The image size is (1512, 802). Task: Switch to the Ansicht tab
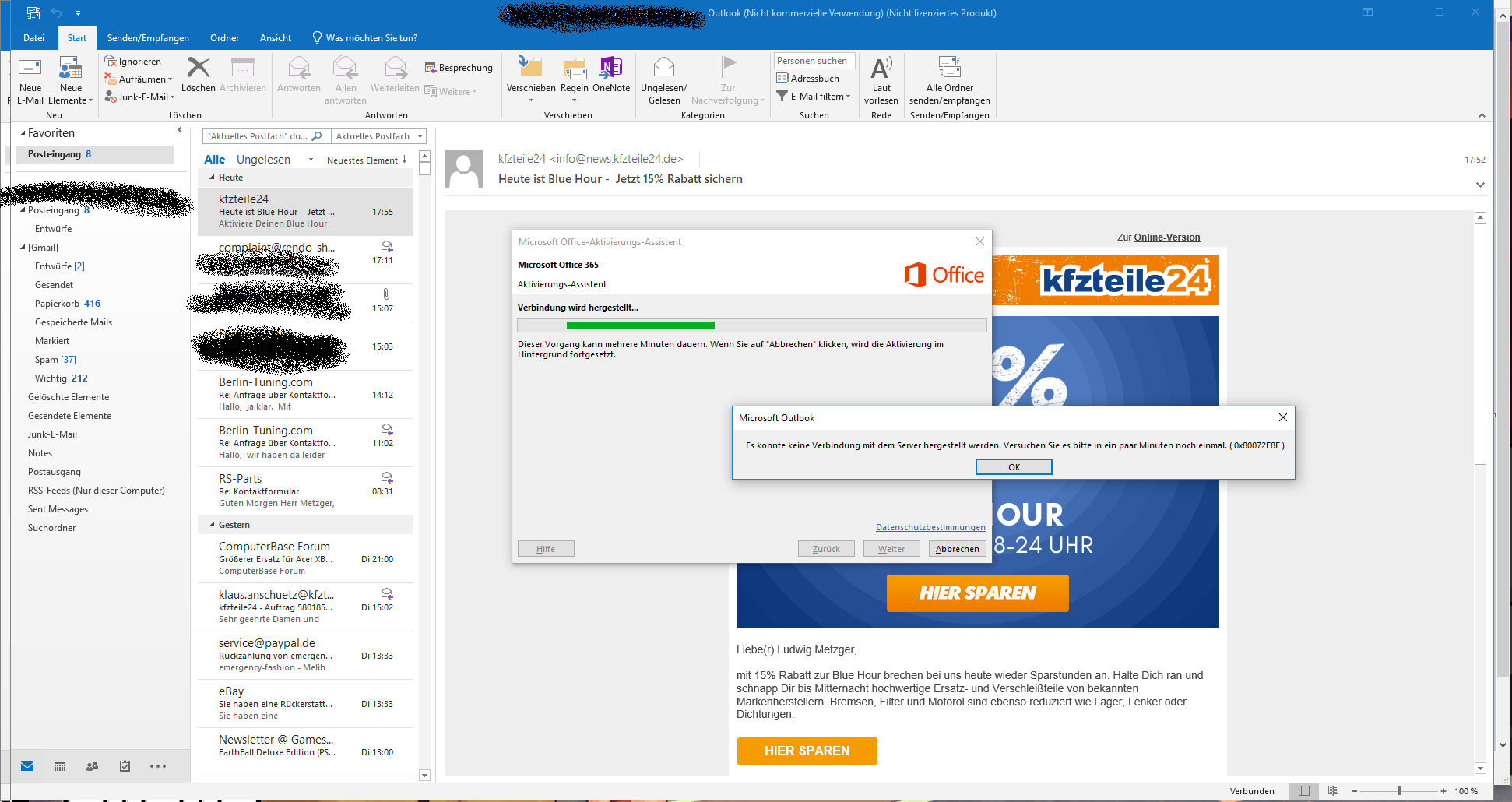click(x=276, y=37)
